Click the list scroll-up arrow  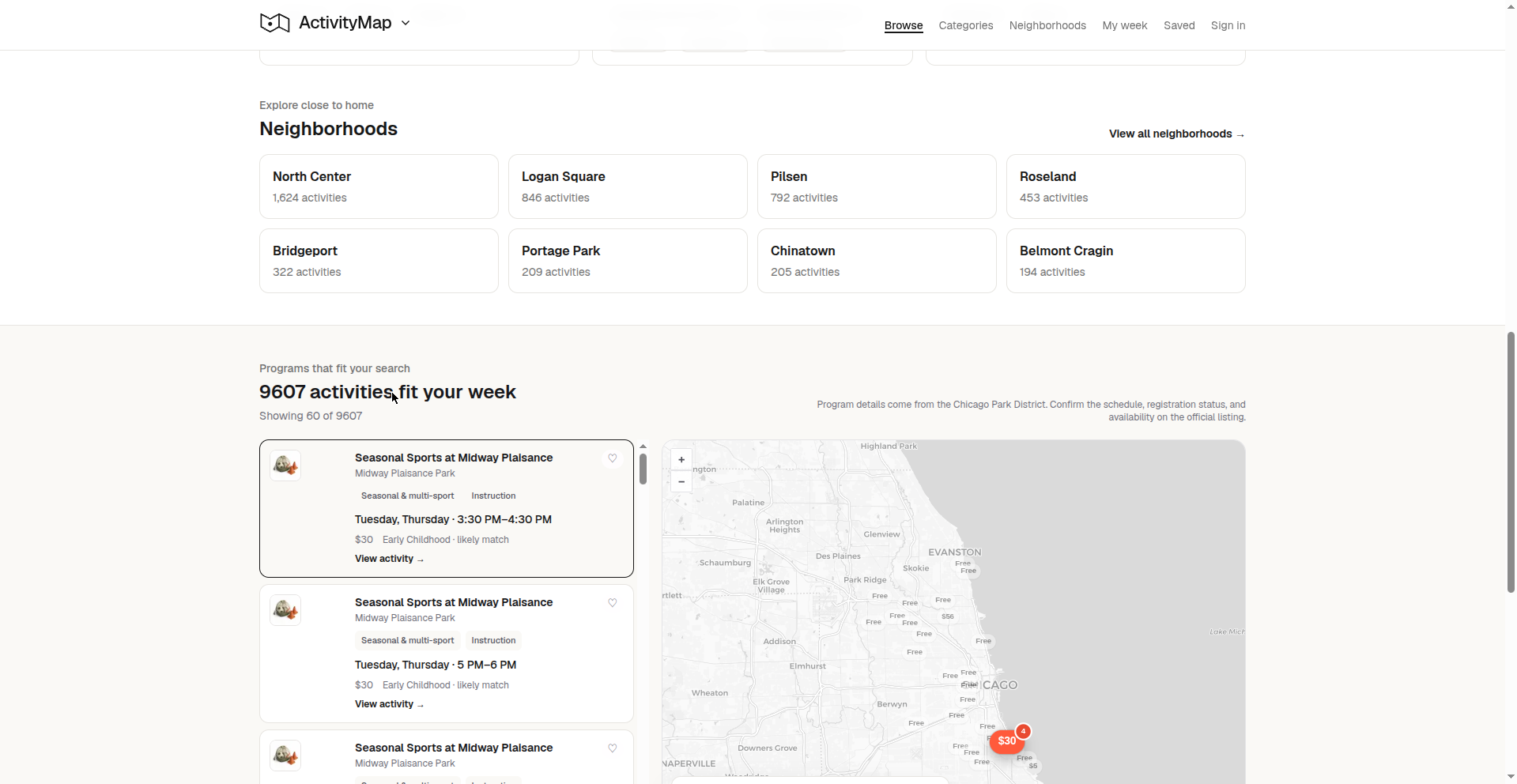click(643, 447)
